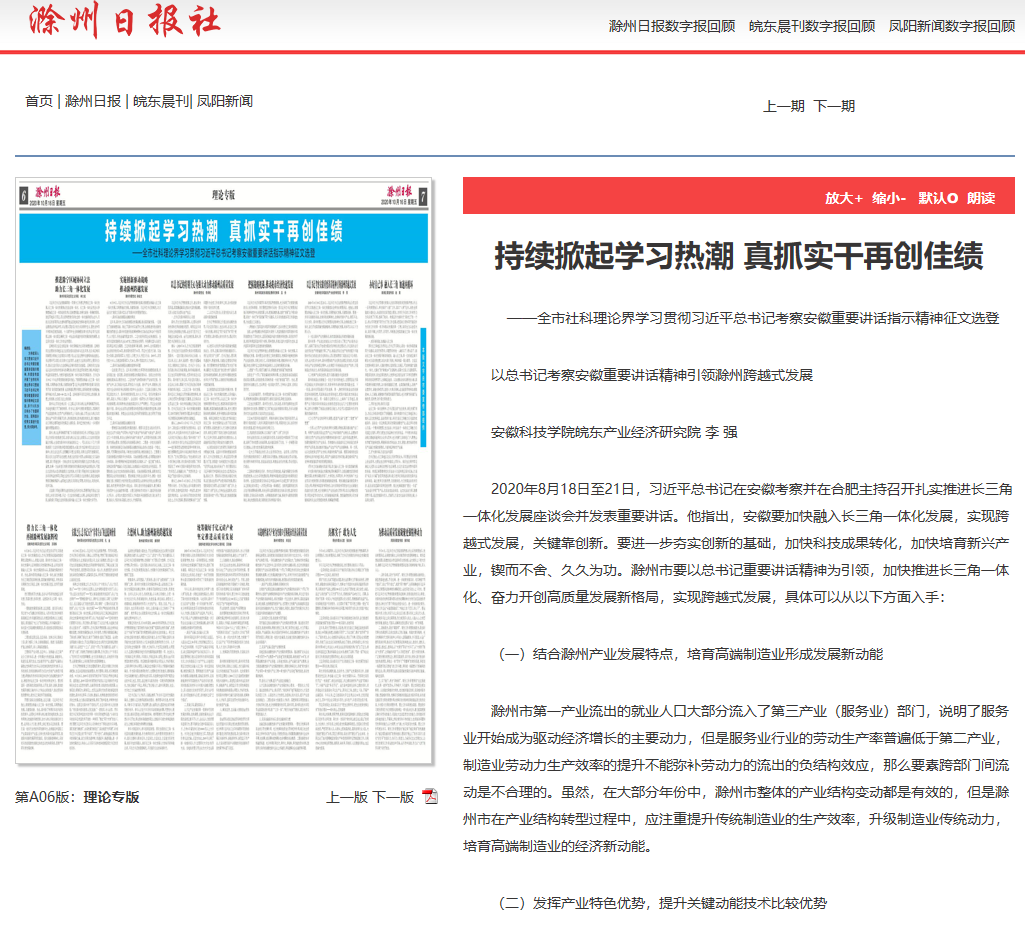
Task: Enlarge the text with 放大+
Action: (x=843, y=198)
